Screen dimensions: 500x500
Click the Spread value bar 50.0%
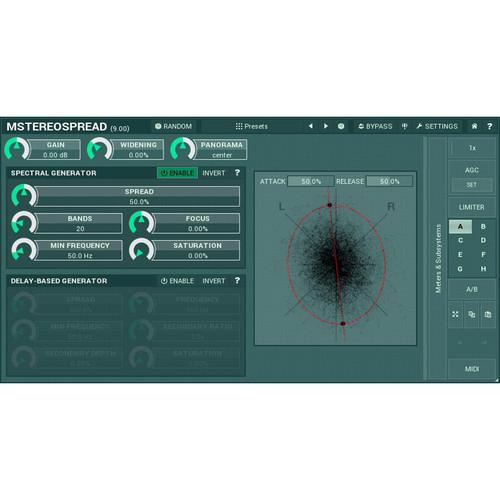click(139, 202)
